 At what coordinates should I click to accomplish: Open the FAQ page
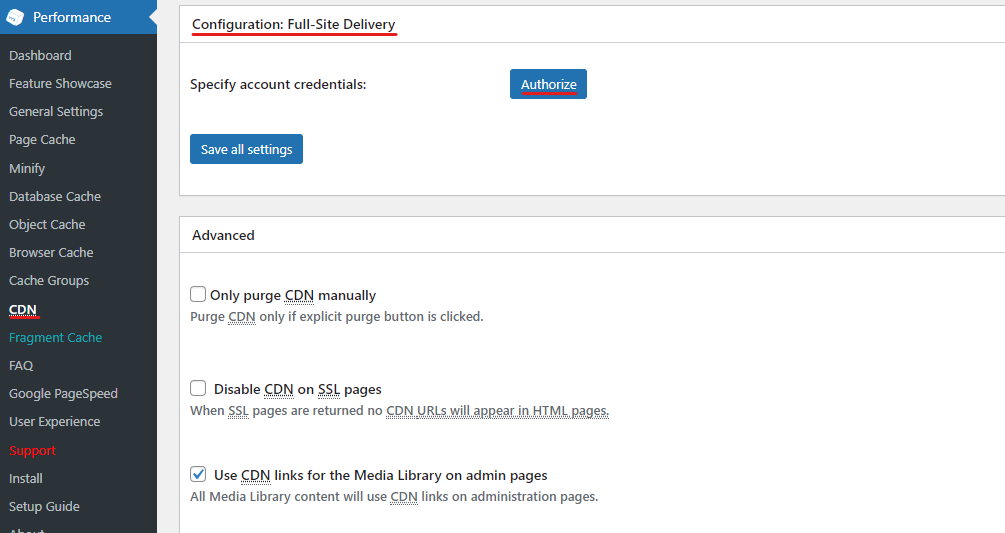(21, 366)
